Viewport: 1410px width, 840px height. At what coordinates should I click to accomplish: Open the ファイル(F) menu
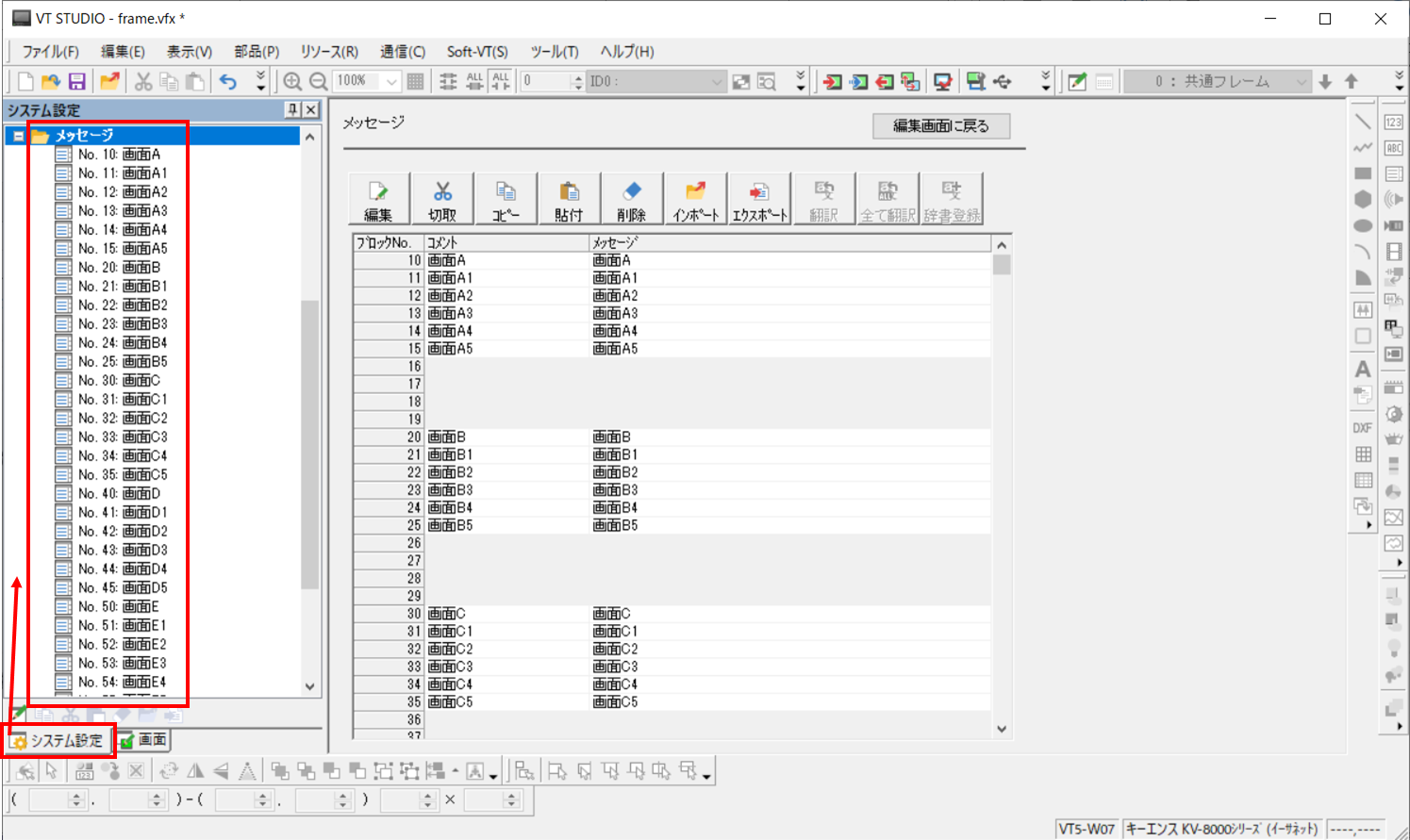coord(50,52)
